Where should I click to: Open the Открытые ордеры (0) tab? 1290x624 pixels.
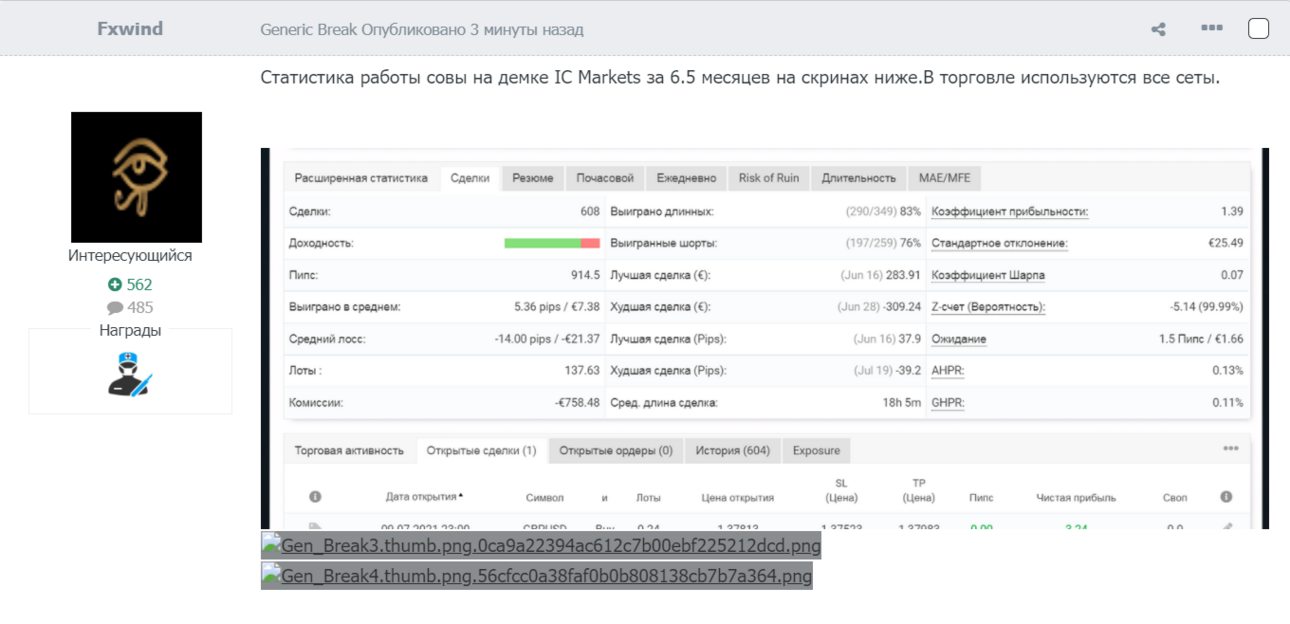tap(616, 450)
